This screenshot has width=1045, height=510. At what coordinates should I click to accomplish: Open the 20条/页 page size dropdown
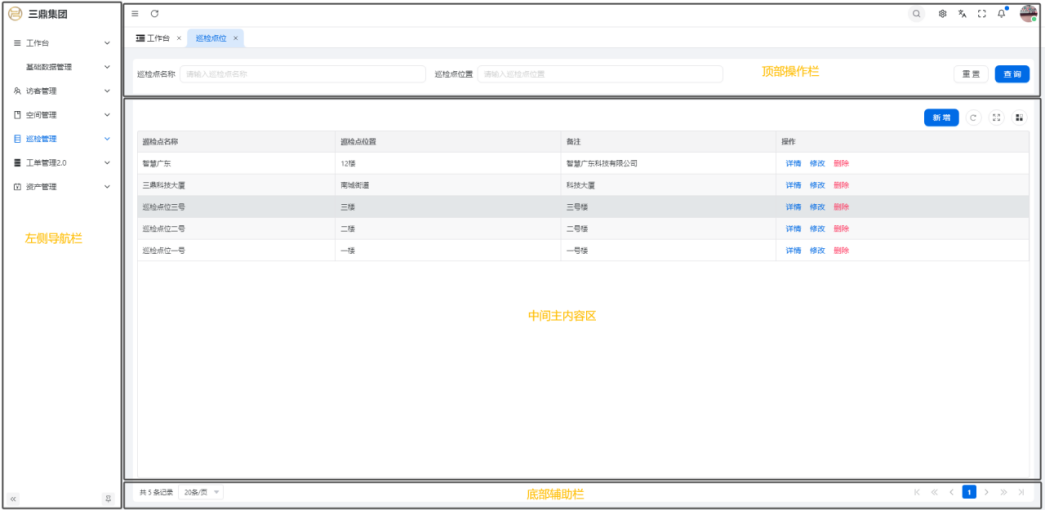click(x=201, y=492)
